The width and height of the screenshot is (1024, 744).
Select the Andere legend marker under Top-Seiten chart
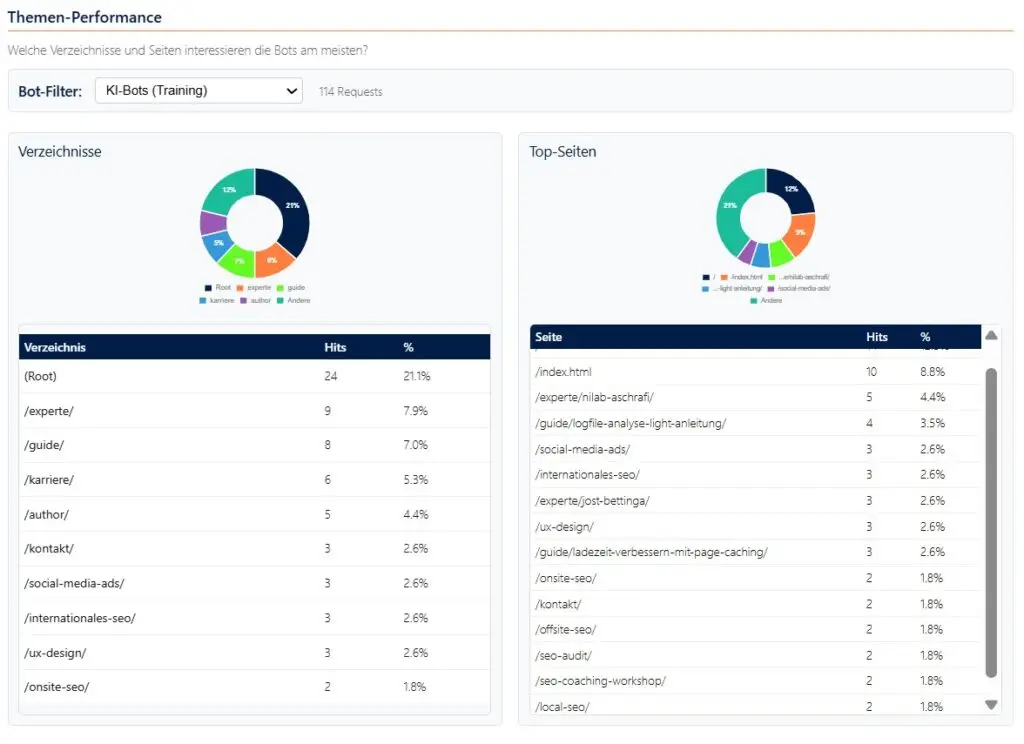click(x=753, y=299)
